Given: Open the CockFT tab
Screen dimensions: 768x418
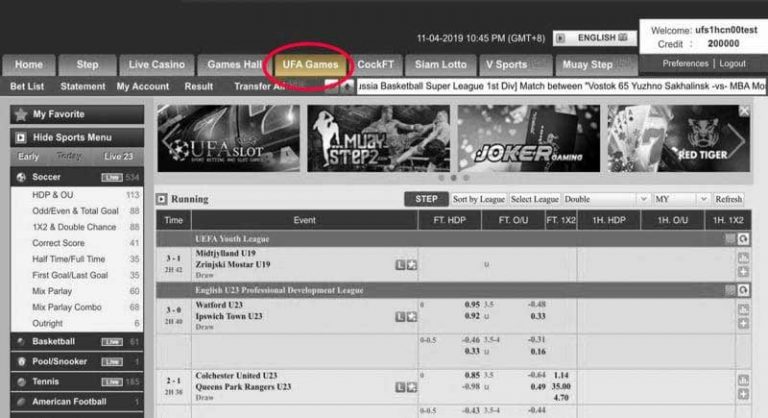Looking at the screenshot, I should (x=376, y=65).
